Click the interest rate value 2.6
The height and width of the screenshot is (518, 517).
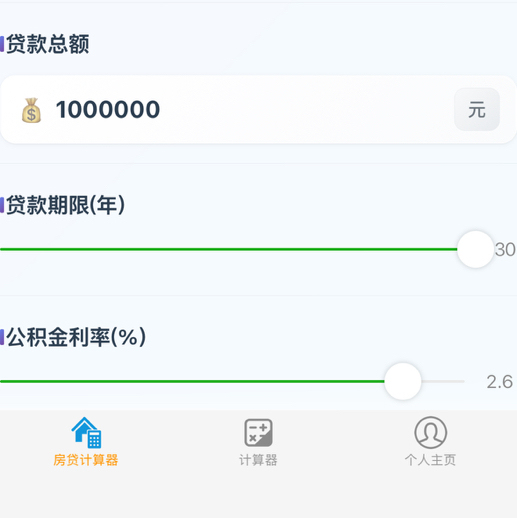tap(499, 381)
